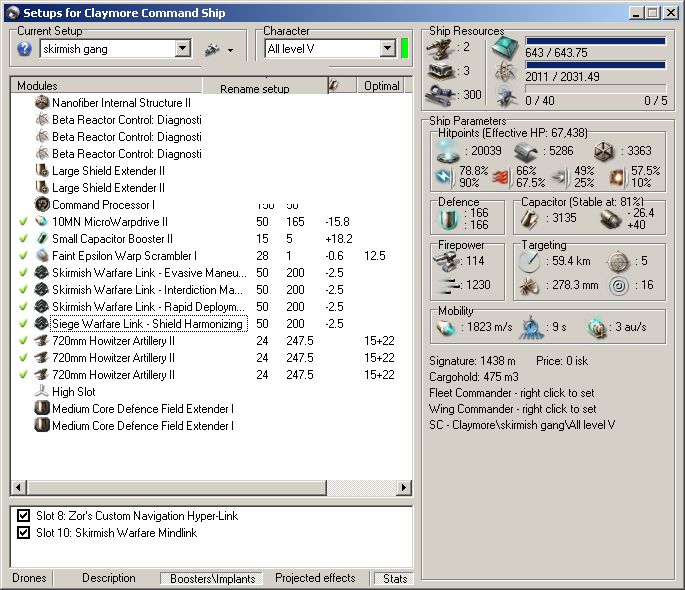Screen dimensions: 685x590
Task: Click the empty High Slot icon
Action: tap(42, 391)
